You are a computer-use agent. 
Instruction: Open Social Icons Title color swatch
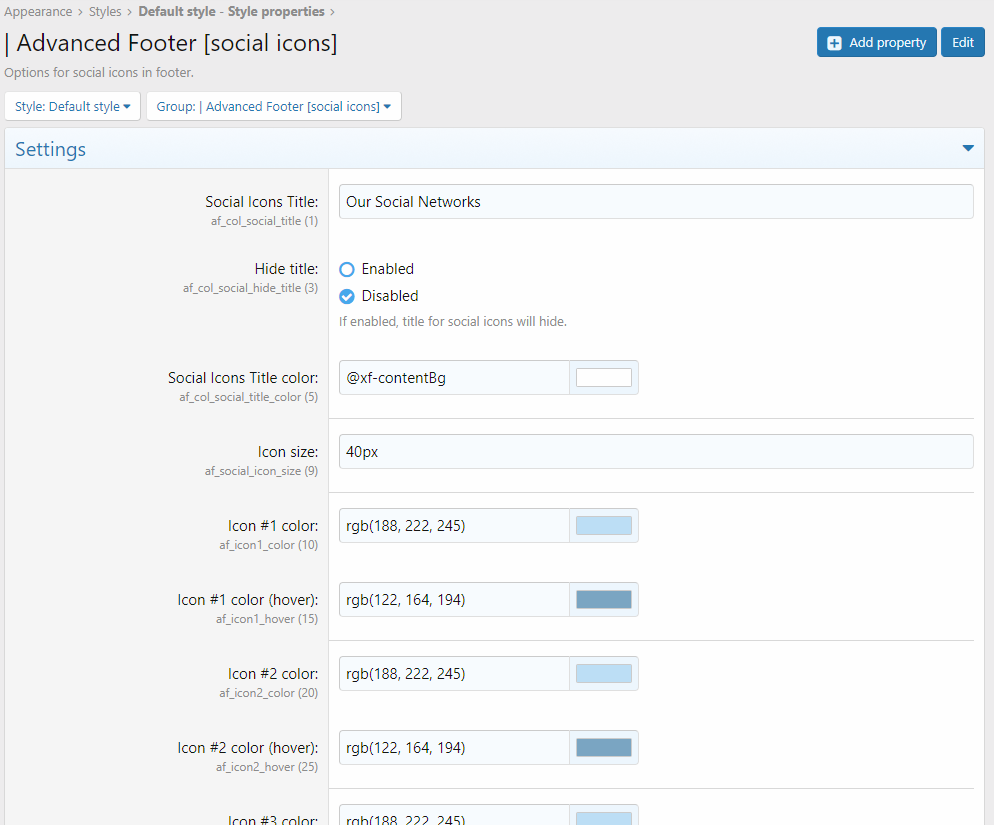603,378
